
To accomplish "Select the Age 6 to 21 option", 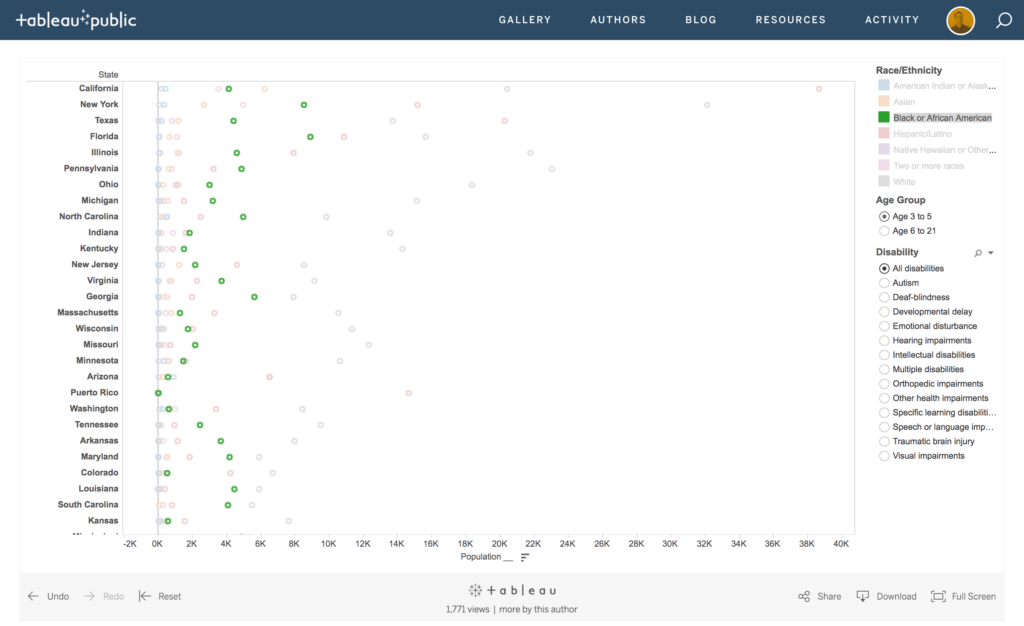I will [x=884, y=231].
